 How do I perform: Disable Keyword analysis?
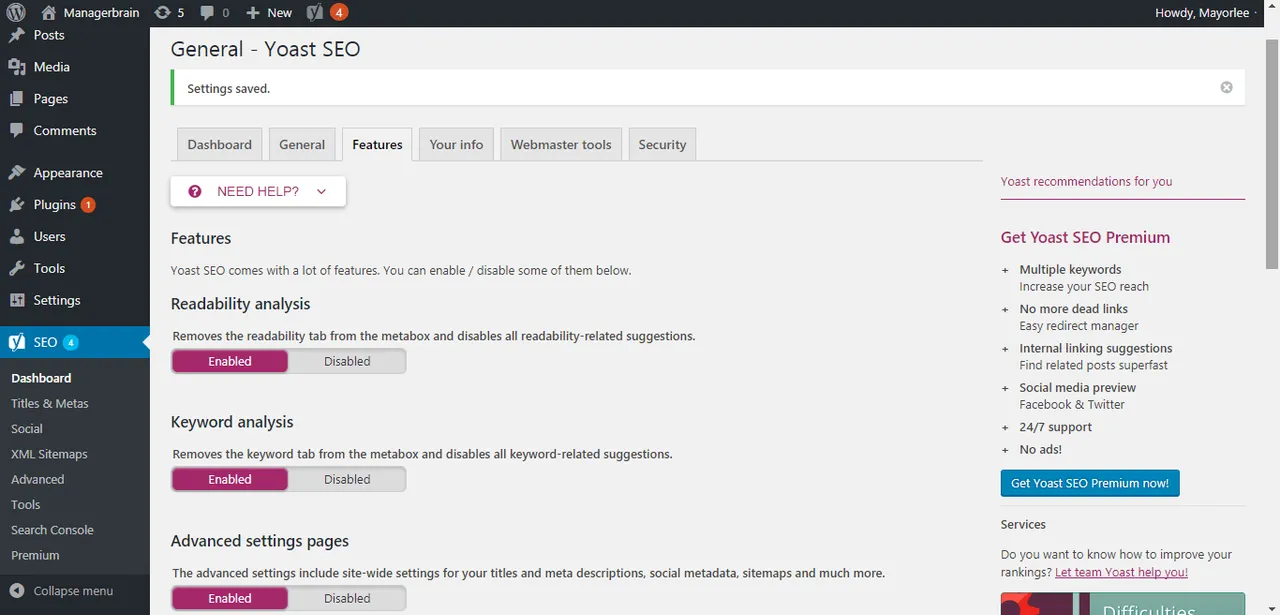(347, 480)
